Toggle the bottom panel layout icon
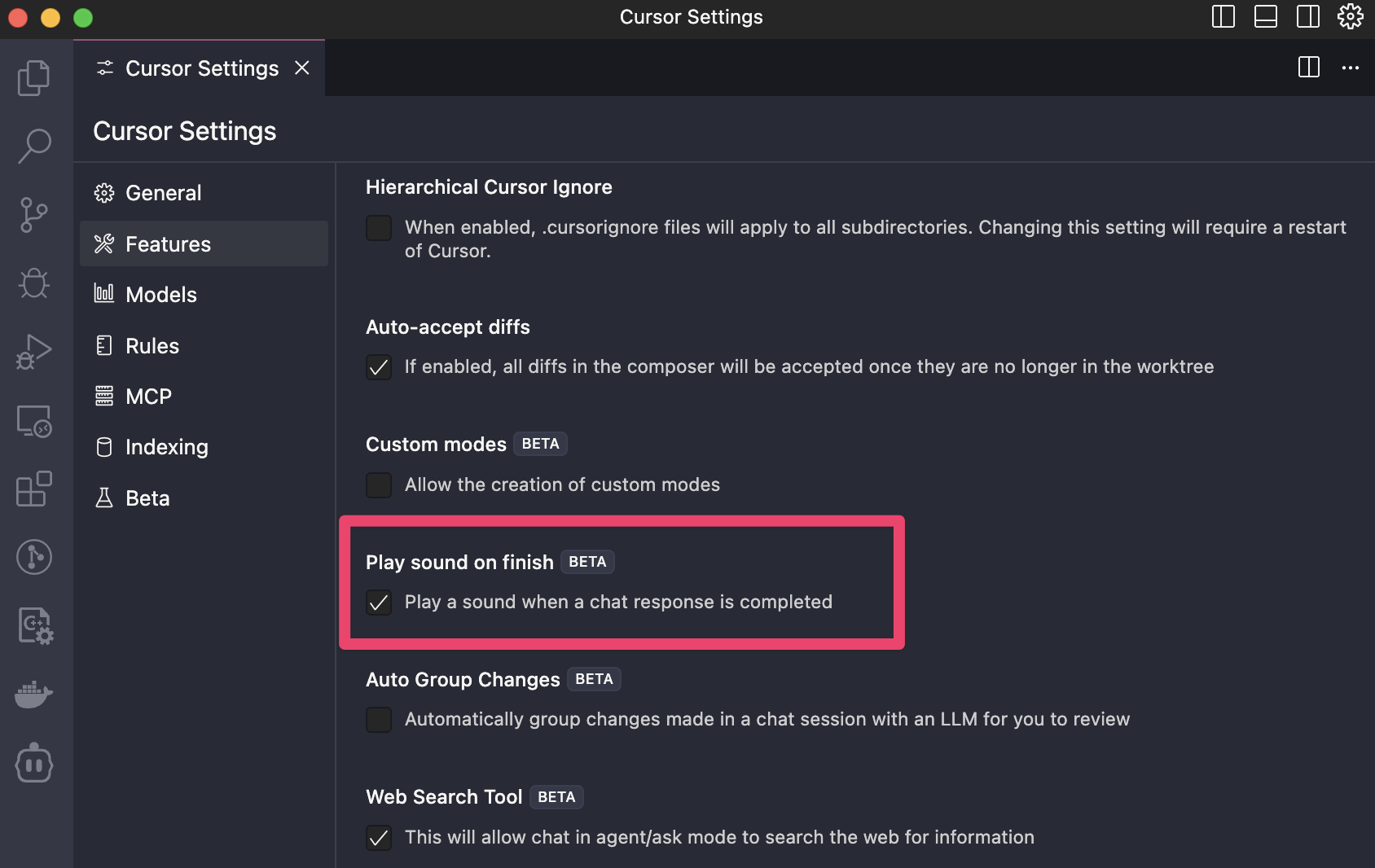The height and width of the screenshot is (868, 1375). (1266, 16)
